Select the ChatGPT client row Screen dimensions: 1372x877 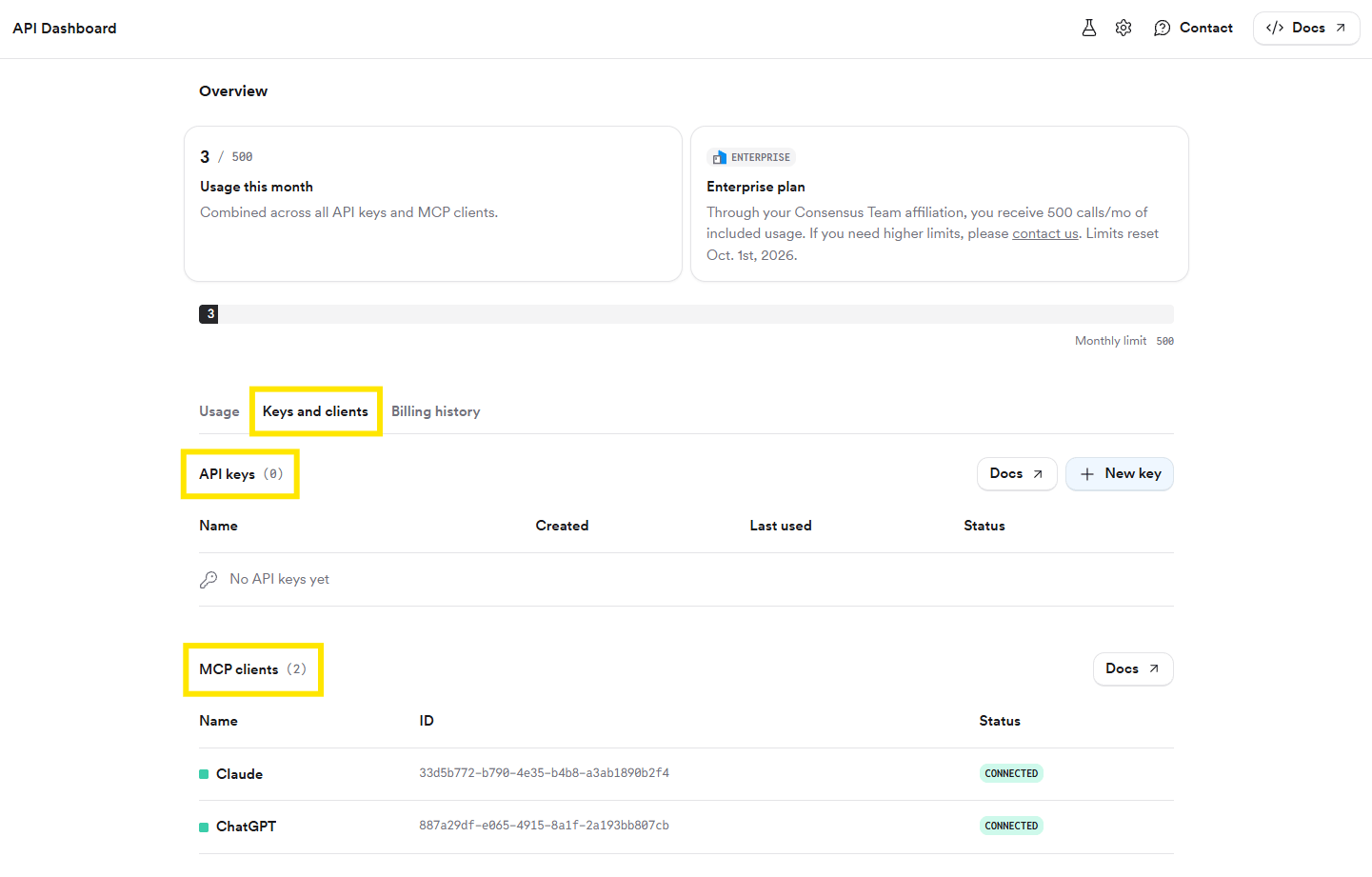click(x=686, y=827)
